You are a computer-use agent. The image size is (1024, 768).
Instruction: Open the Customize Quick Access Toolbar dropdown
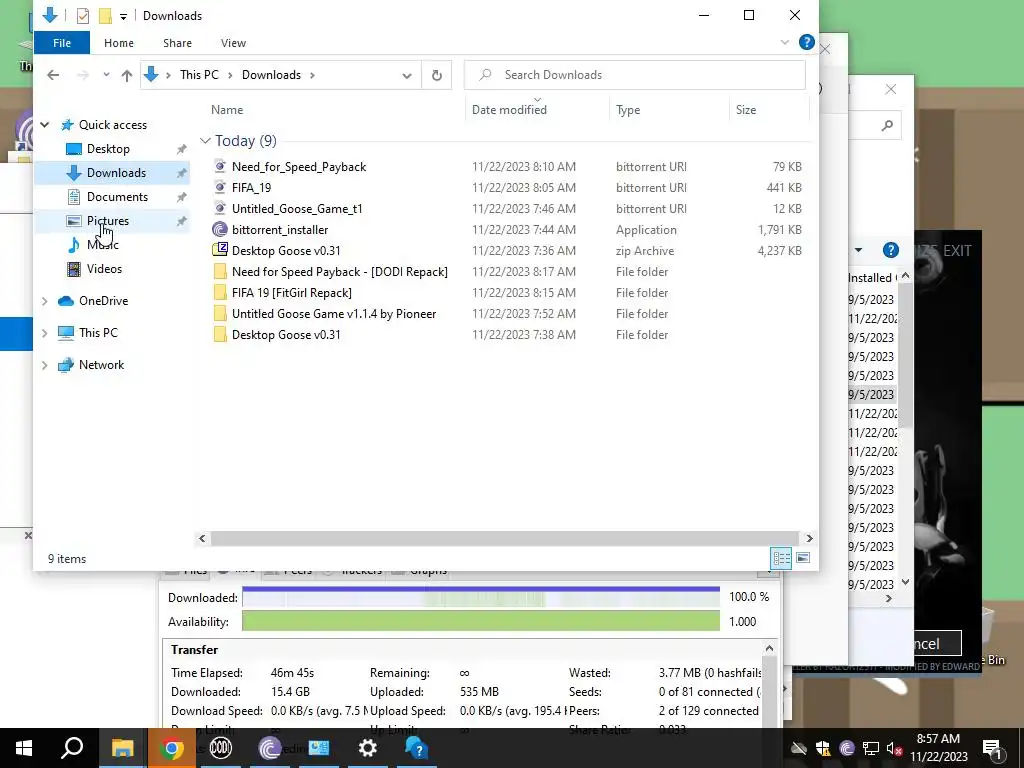(123, 16)
